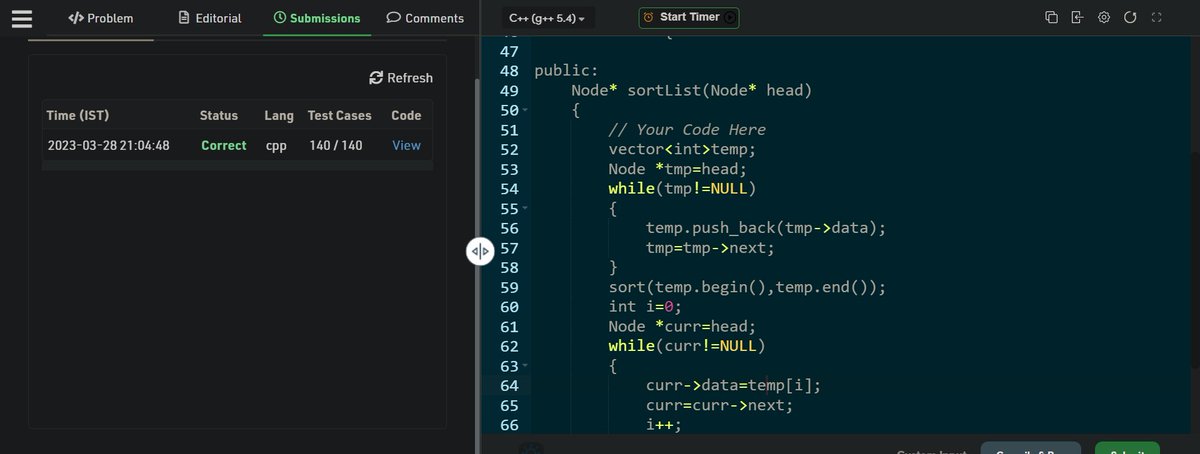Click the panel splitter handle icon
This screenshot has width=1200, height=454.
[480, 251]
